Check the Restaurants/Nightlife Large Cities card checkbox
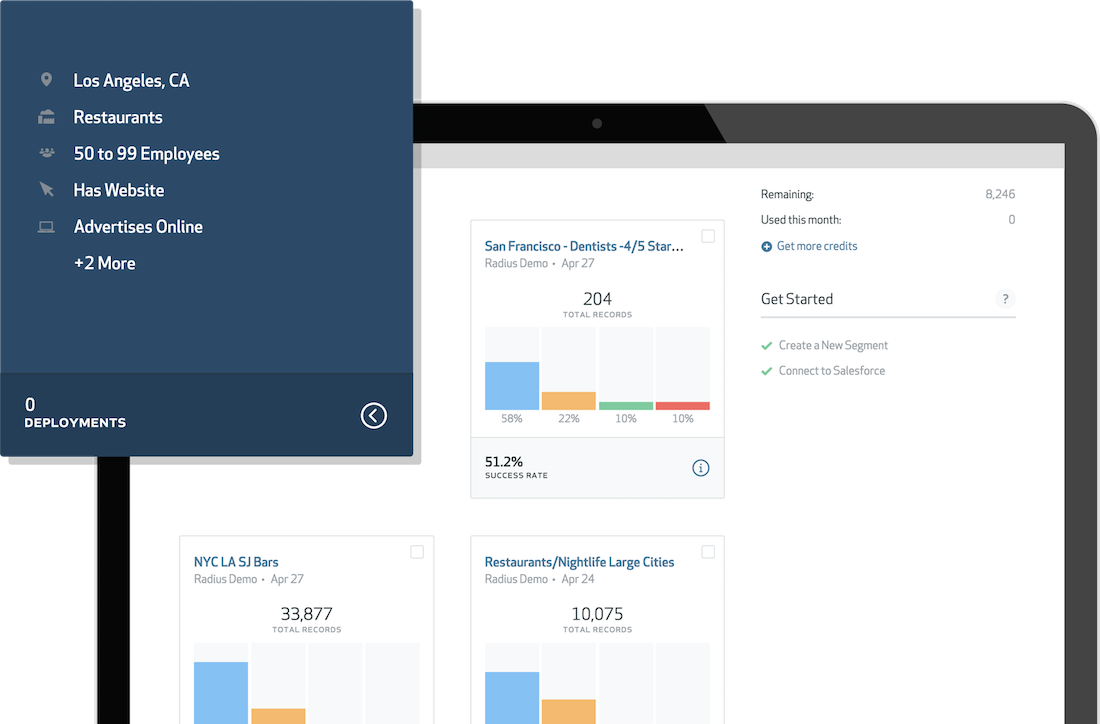Viewport: 1100px width, 724px height. (709, 552)
